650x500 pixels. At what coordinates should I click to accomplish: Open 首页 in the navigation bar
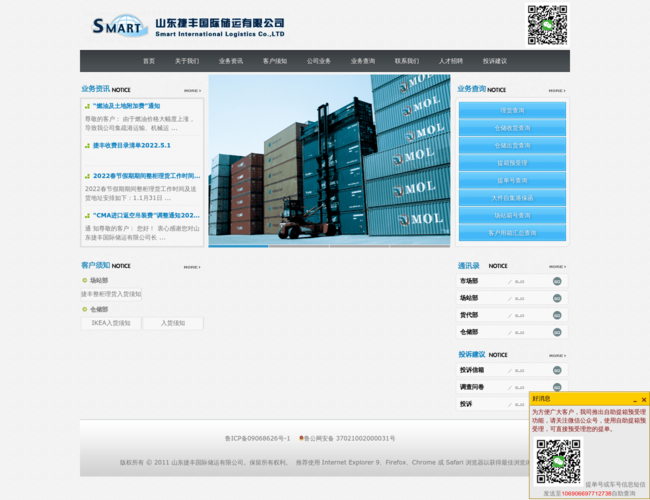149,61
